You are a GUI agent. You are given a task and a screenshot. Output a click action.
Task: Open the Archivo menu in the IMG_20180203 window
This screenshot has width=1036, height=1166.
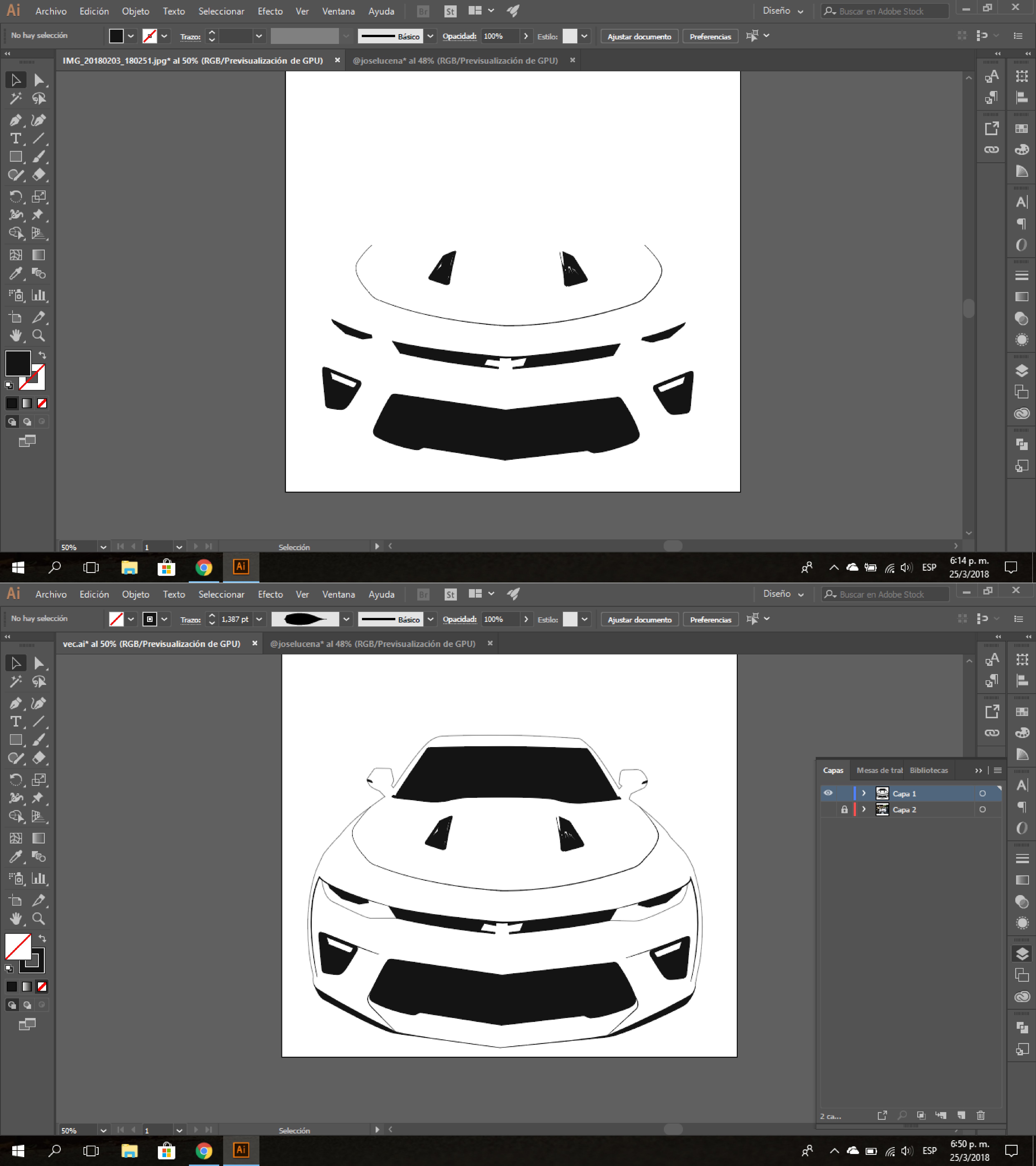[51, 11]
